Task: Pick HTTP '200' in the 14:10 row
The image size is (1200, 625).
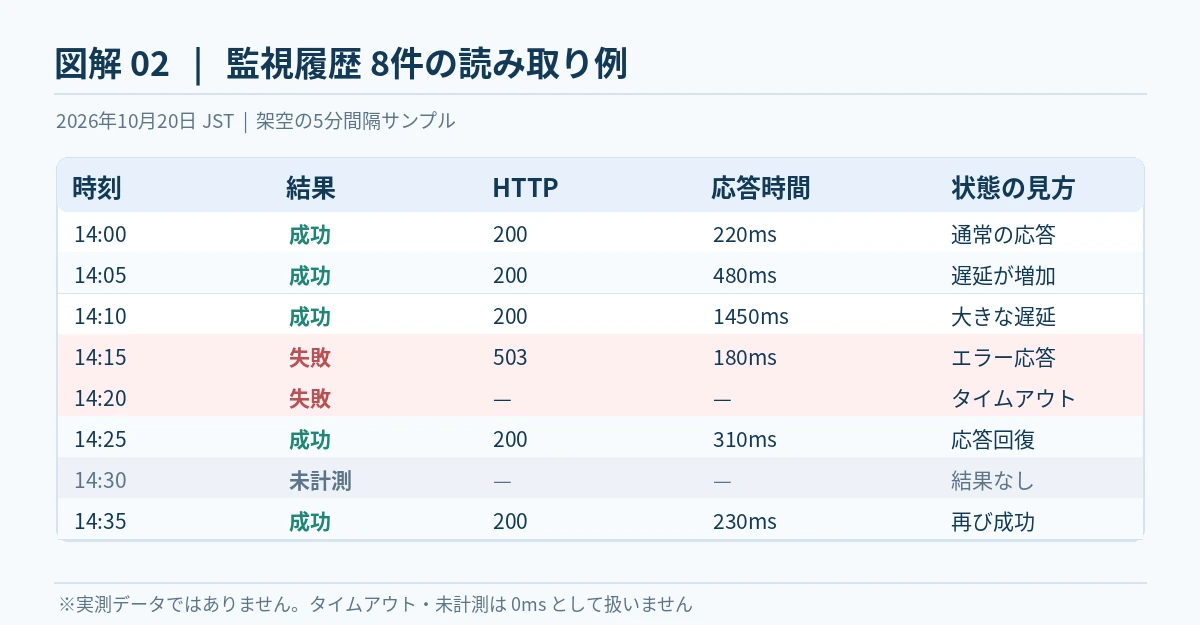Action: [x=510, y=317]
